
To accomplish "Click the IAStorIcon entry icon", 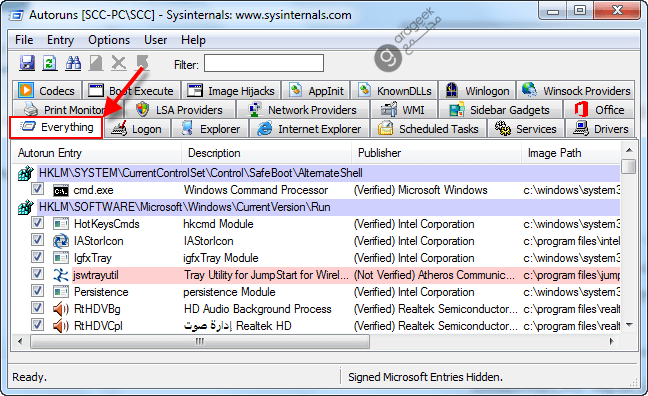I will tap(61, 241).
